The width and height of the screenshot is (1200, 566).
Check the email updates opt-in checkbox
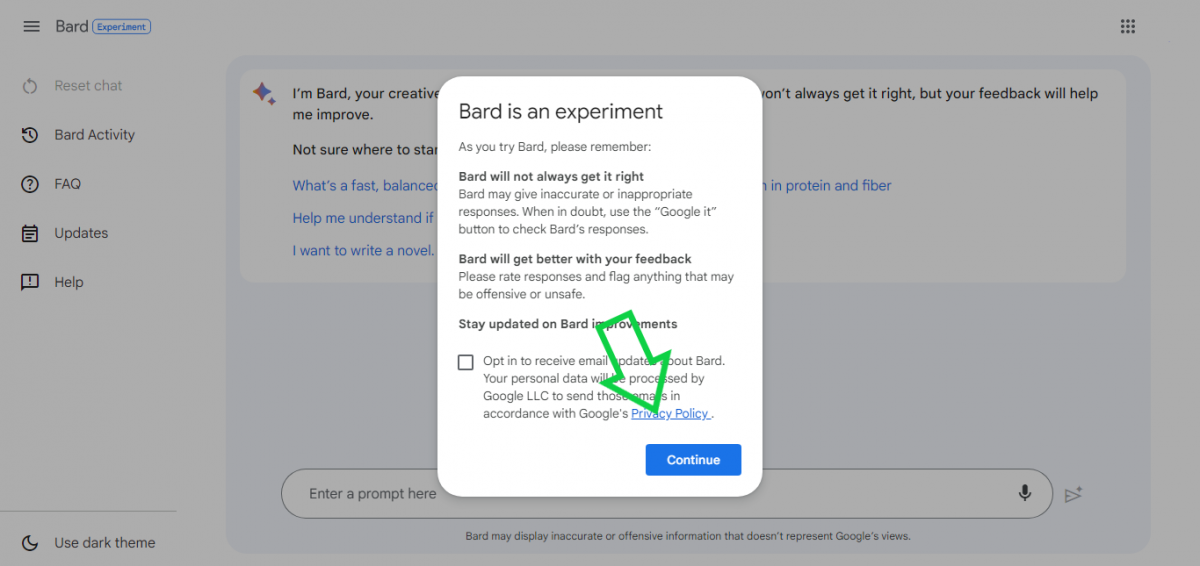click(466, 362)
